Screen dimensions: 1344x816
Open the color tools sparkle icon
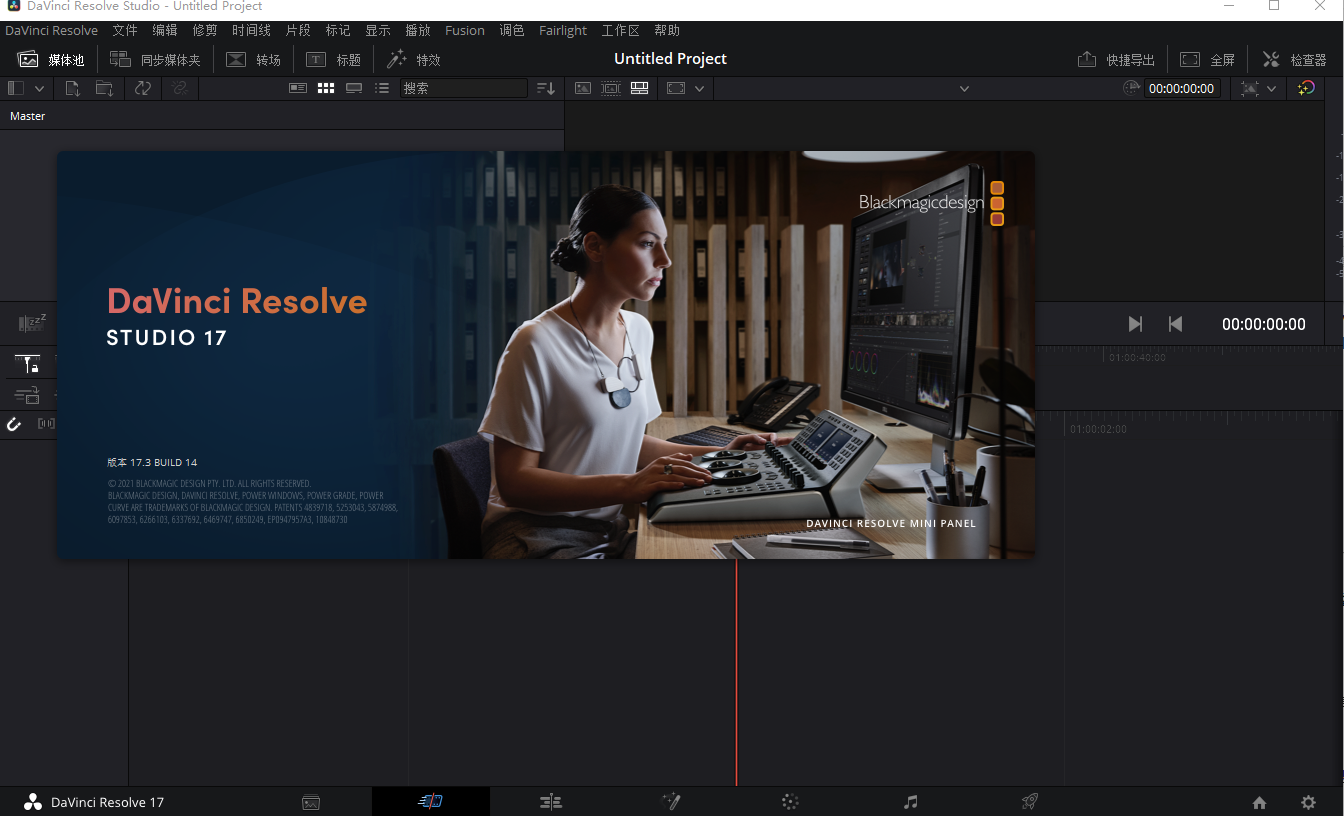tap(1306, 88)
